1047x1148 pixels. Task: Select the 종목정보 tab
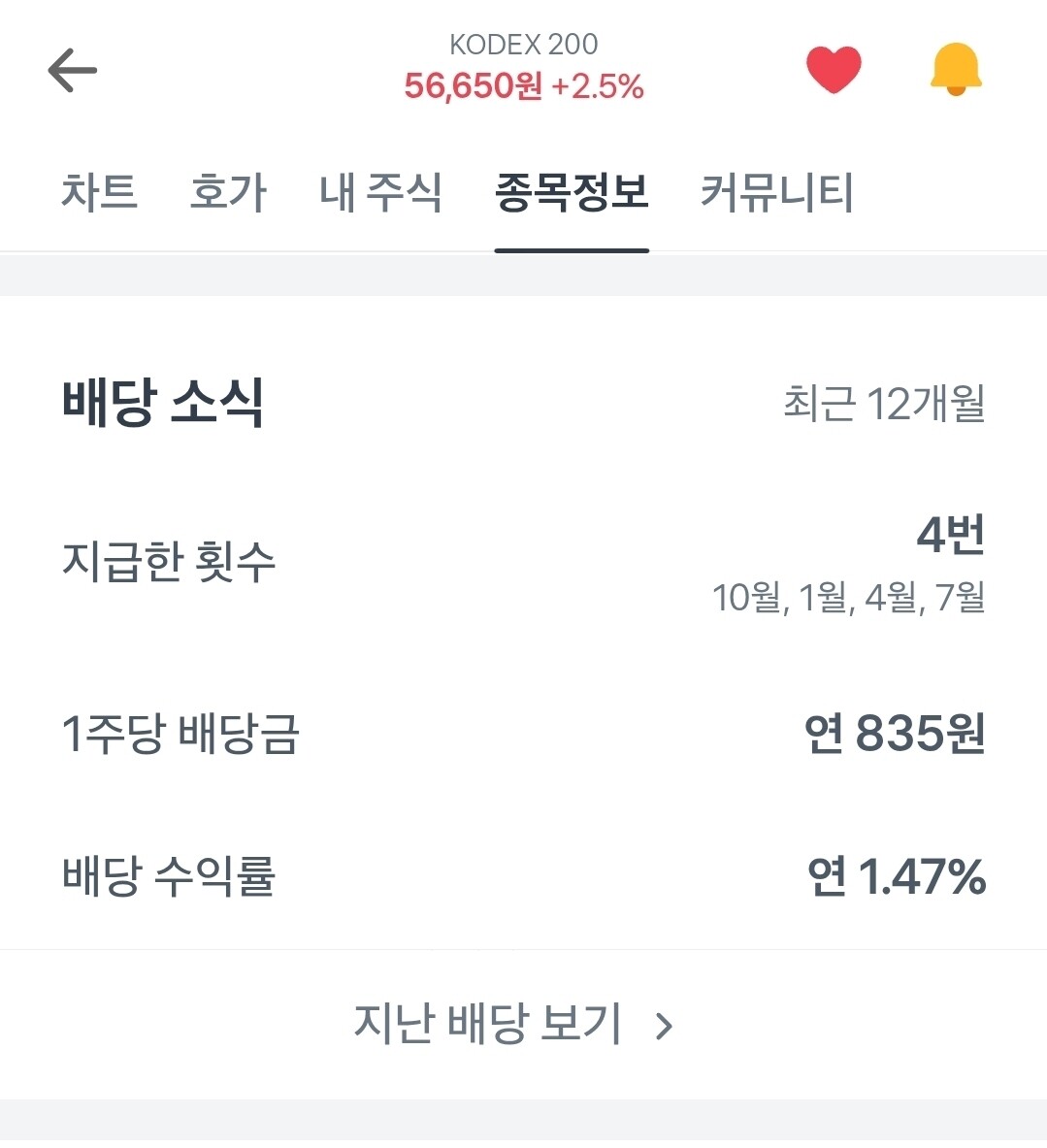(572, 192)
